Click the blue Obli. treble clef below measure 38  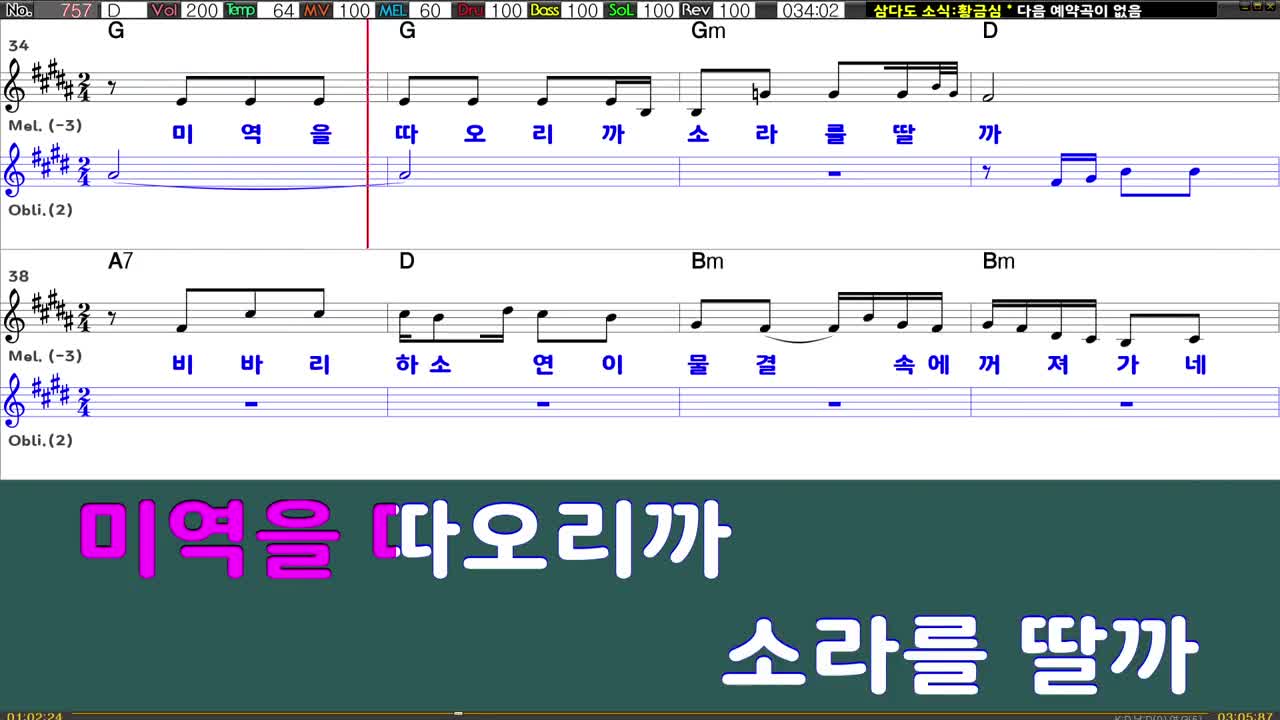15,401
